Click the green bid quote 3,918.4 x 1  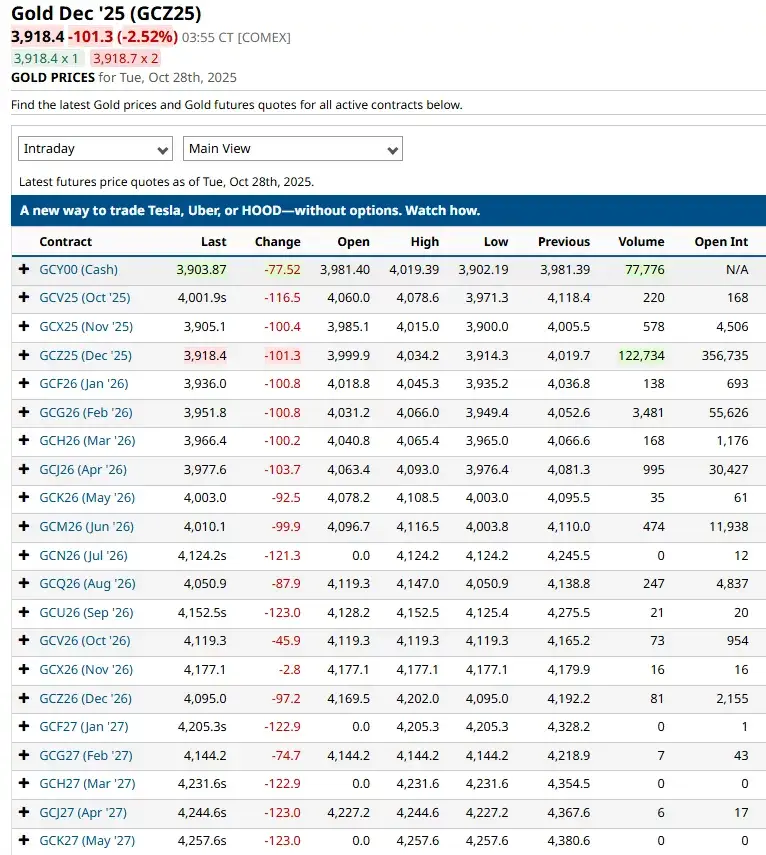[46, 59]
